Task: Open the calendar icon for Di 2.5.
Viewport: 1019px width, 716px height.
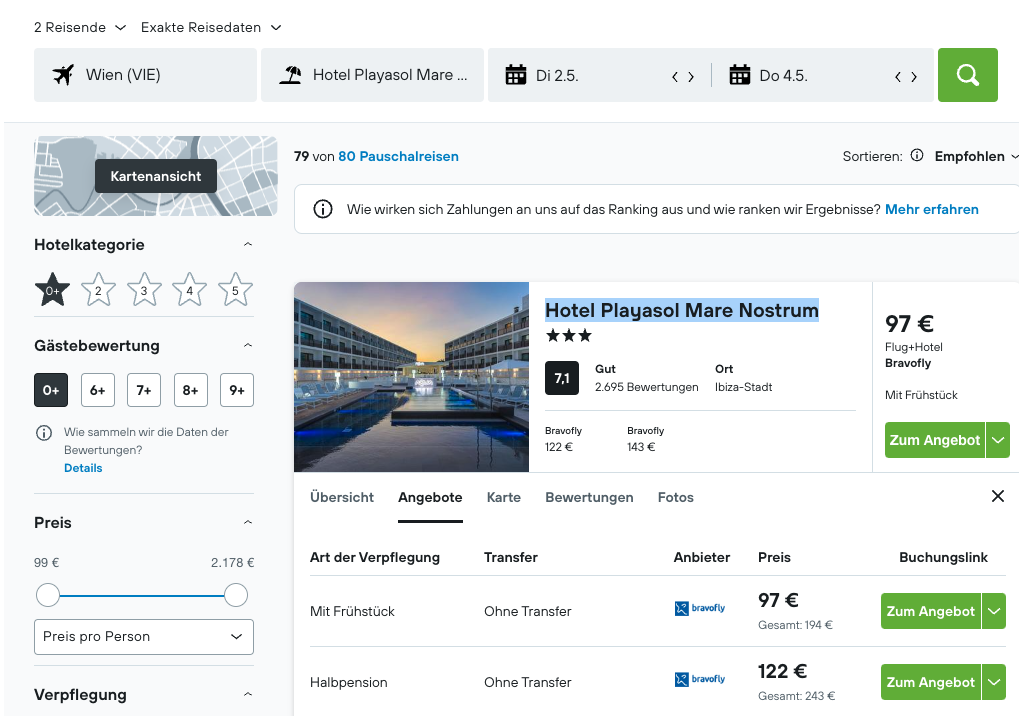Action: click(515, 75)
